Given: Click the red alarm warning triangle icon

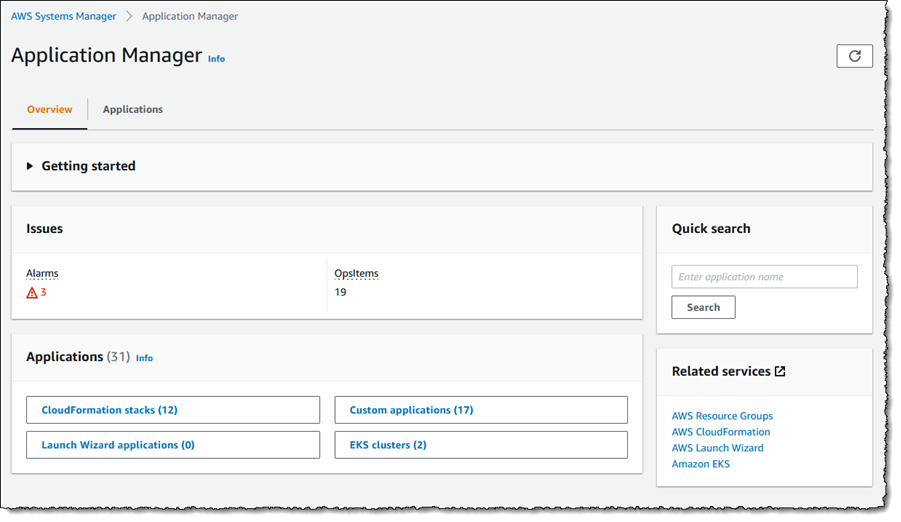Looking at the screenshot, I should pos(32,293).
